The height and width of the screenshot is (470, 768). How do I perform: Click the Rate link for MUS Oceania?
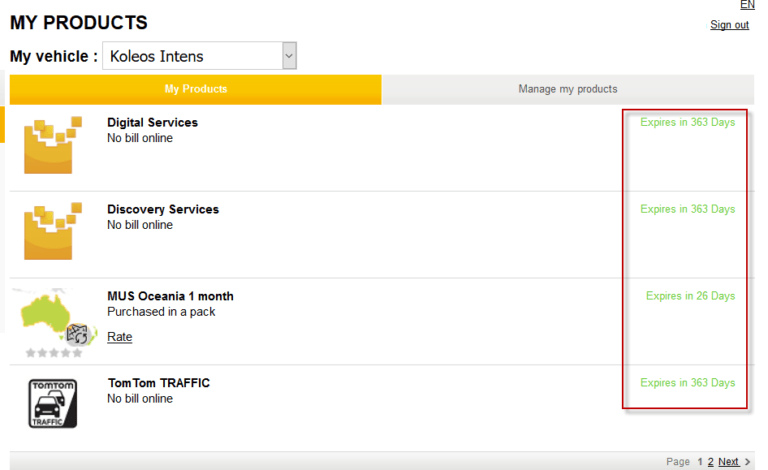point(119,337)
